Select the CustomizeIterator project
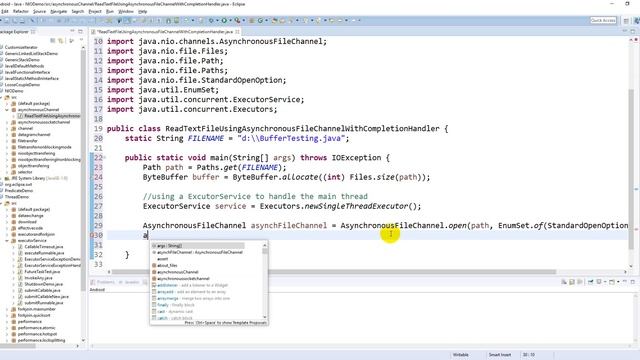The image size is (640, 360). [x=21, y=47]
